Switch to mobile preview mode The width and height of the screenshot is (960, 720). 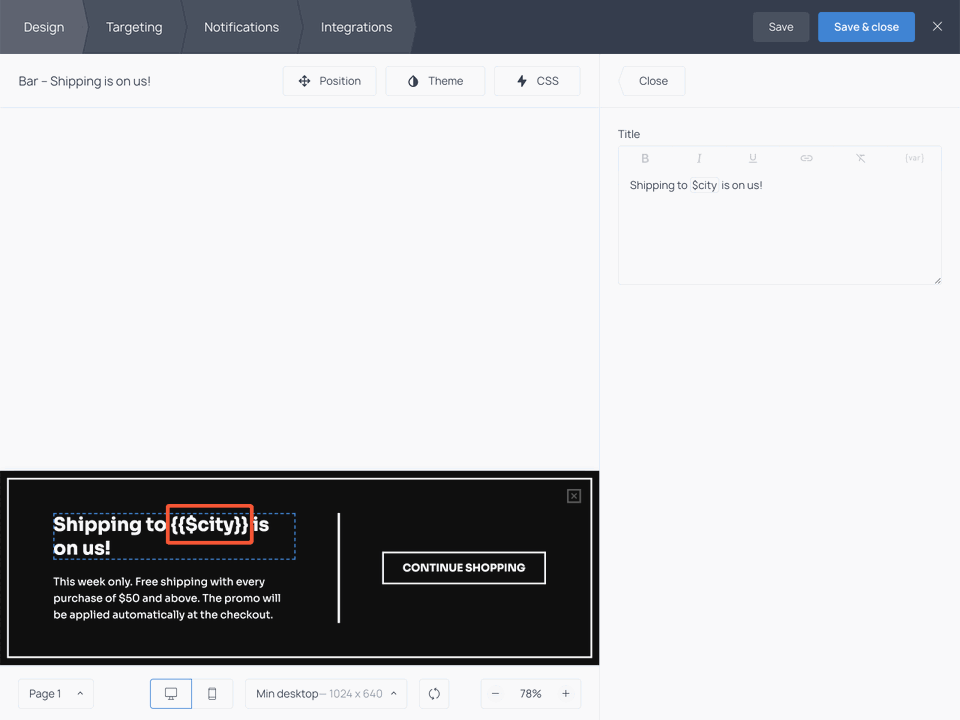click(x=212, y=694)
